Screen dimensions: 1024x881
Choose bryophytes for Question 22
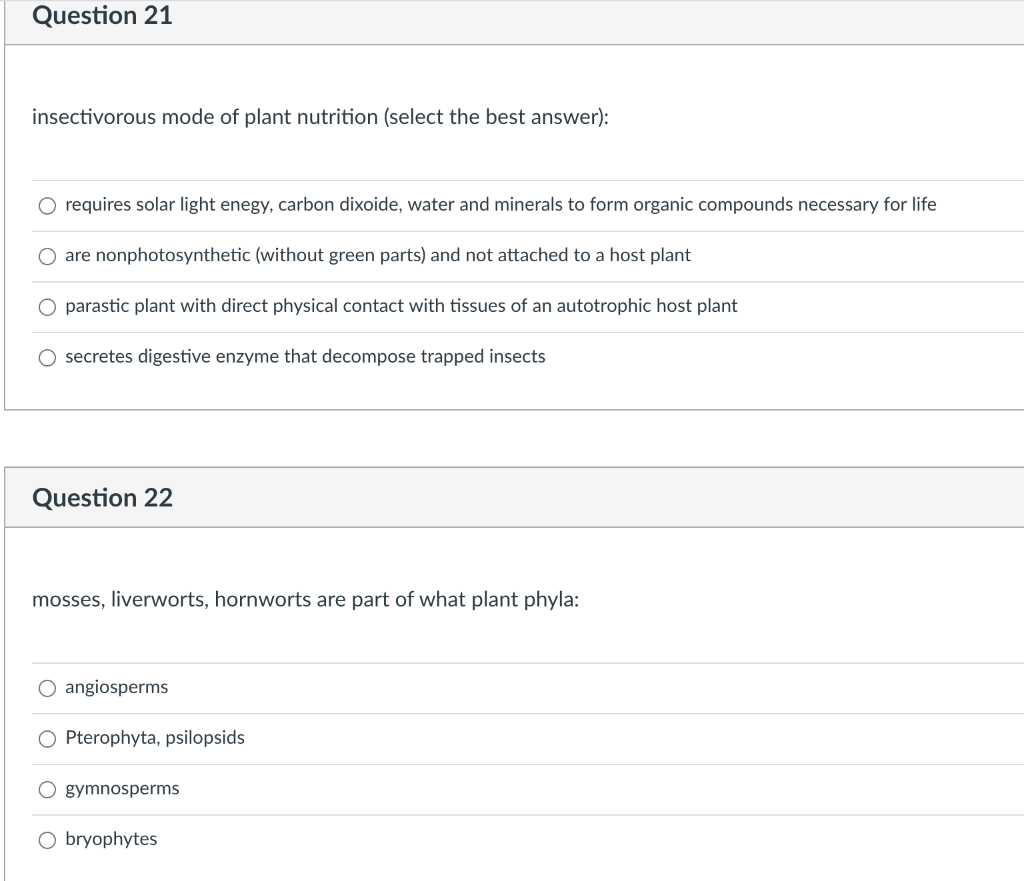47,840
